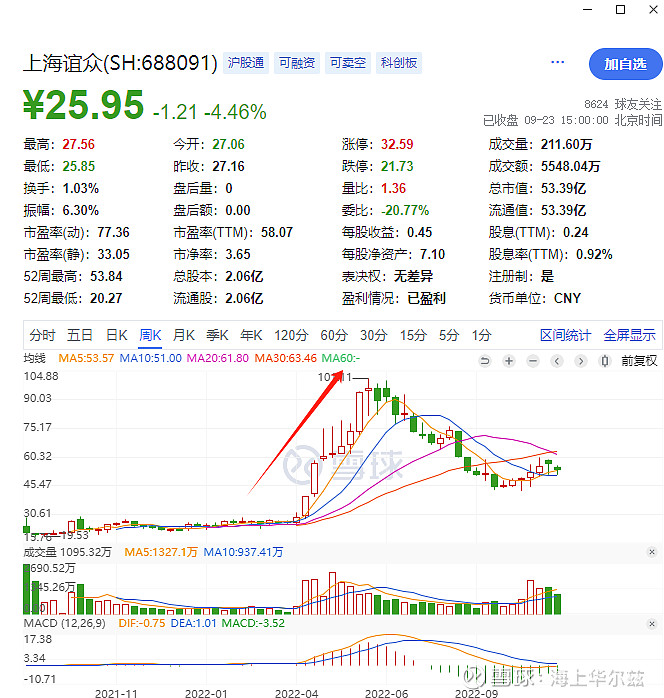
Task: Click the 成交量 1095.32万 label
Action: point(67,552)
